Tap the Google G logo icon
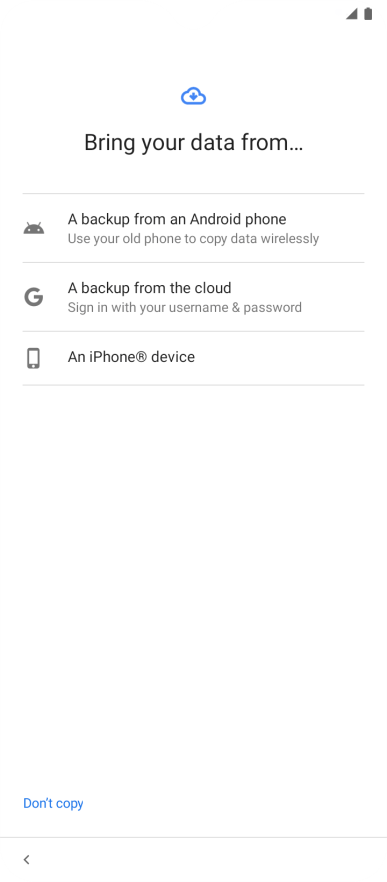Viewport: 387px width, 882px height. click(x=34, y=296)
